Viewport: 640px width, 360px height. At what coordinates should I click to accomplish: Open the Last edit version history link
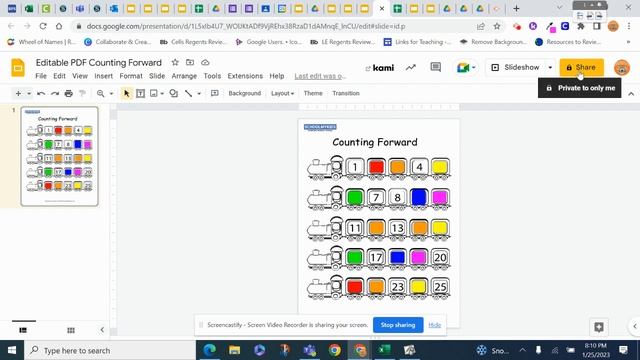(320, 76)
